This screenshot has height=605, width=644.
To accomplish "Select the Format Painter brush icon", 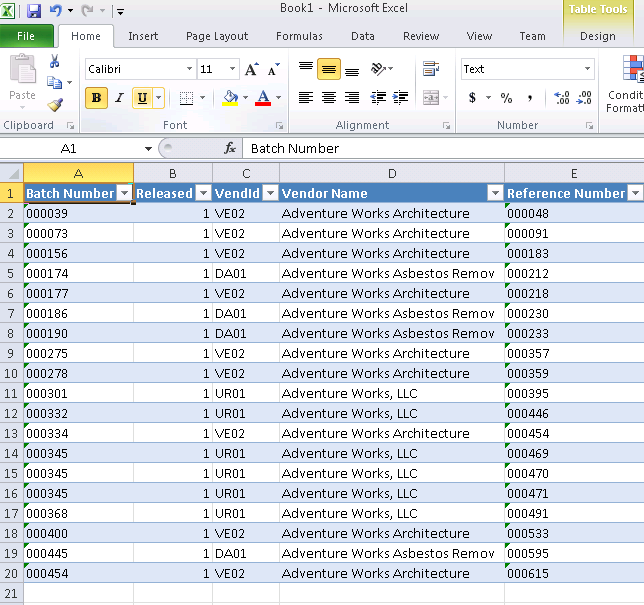I will point(55,105).
